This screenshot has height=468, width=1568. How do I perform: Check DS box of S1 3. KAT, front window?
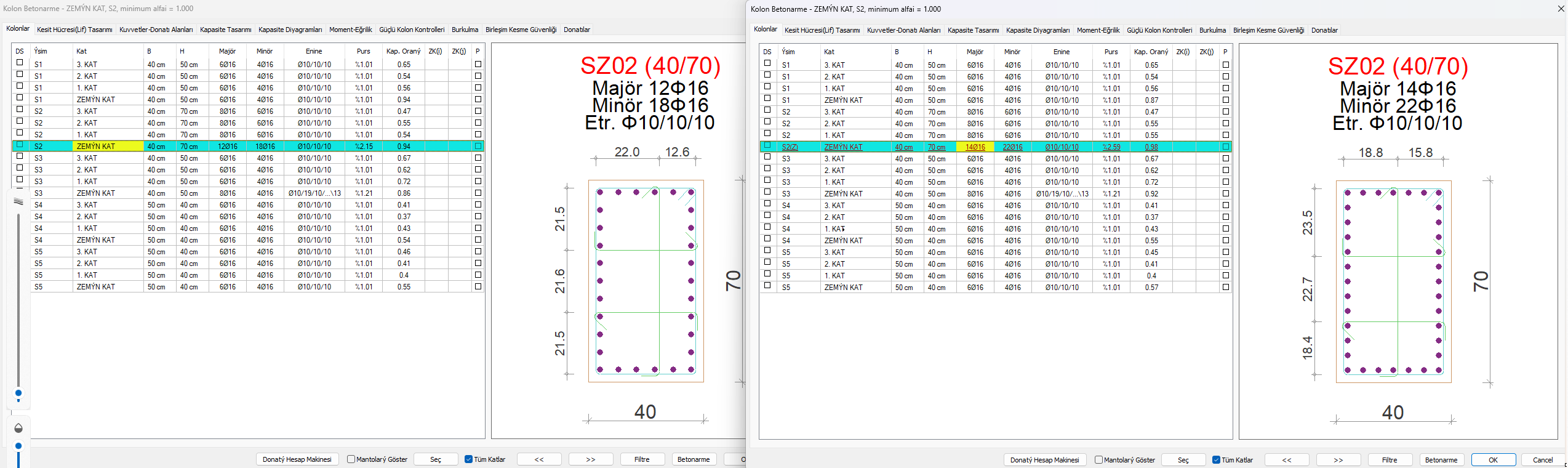(x=767, y=63)
